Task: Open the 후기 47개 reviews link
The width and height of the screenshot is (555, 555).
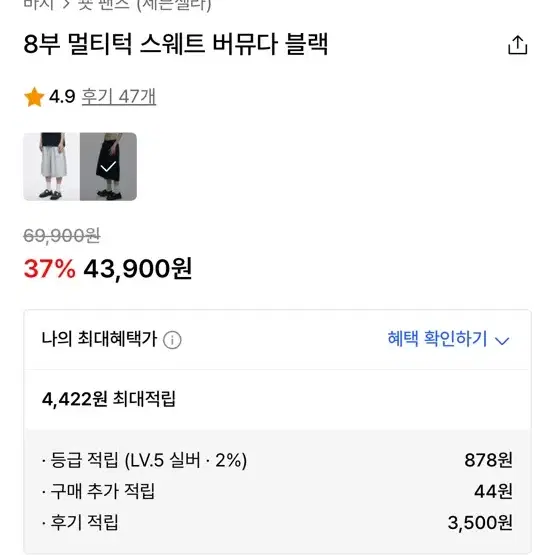Action: [119, 97]
